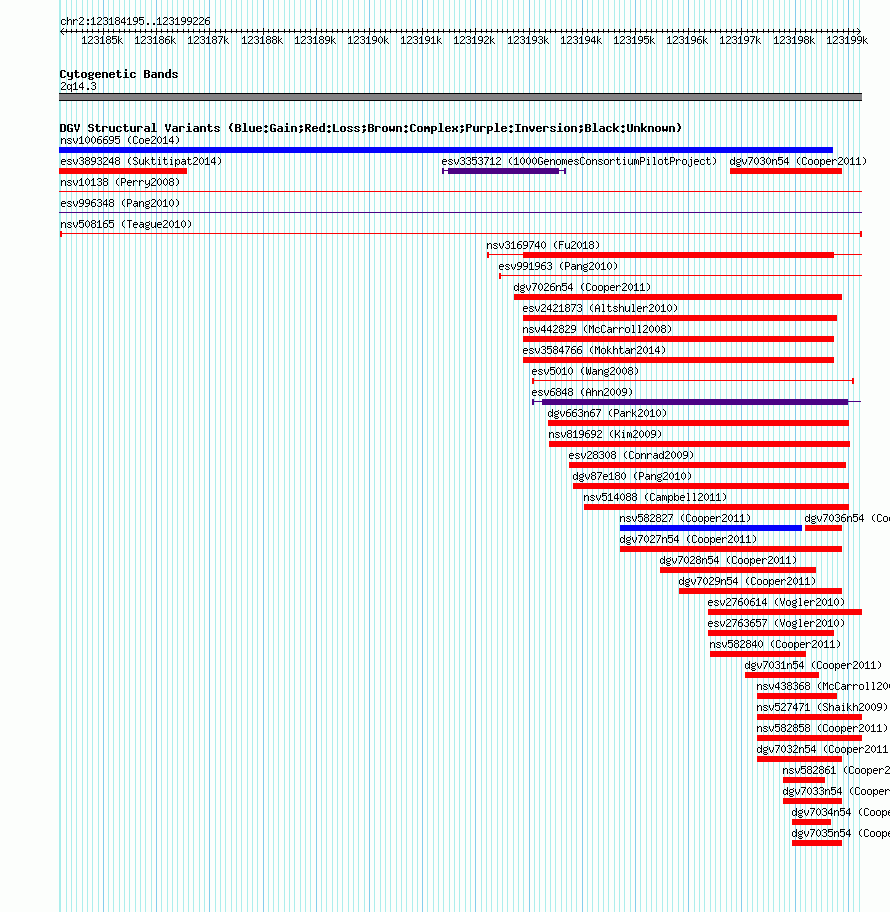Image resolution: width=890 pixels, height=912 pixels.
Task: Open nsv582827 (Cooper2011) label
Action: 685,517
